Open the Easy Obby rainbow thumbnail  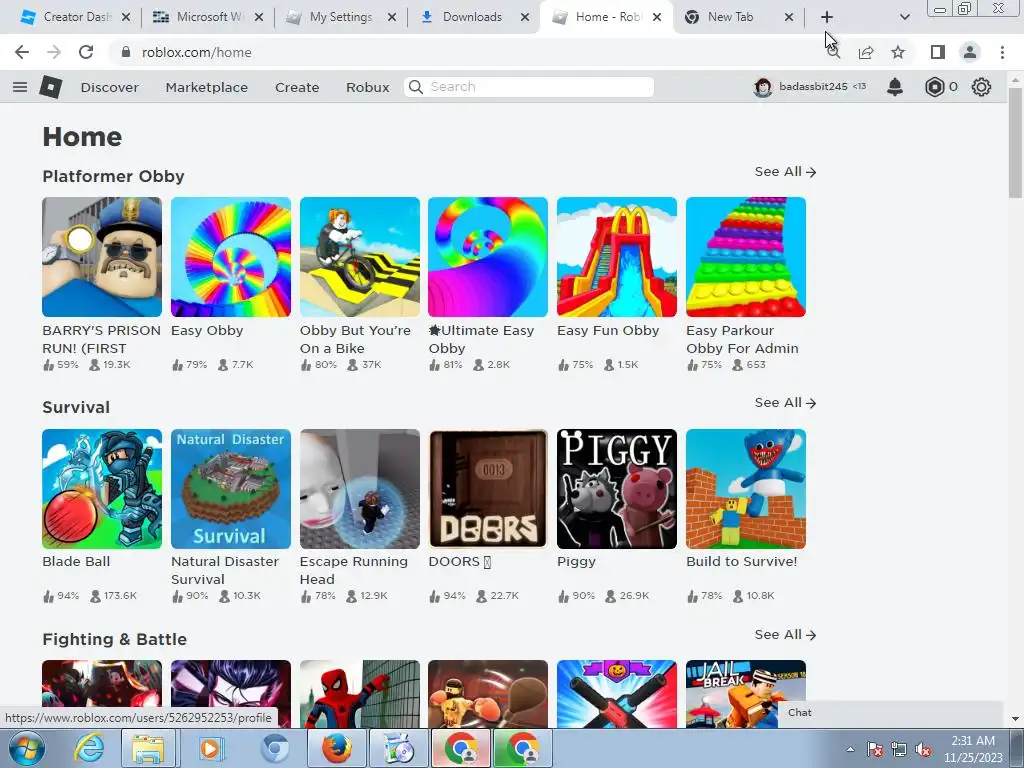[x=231, y=257]
